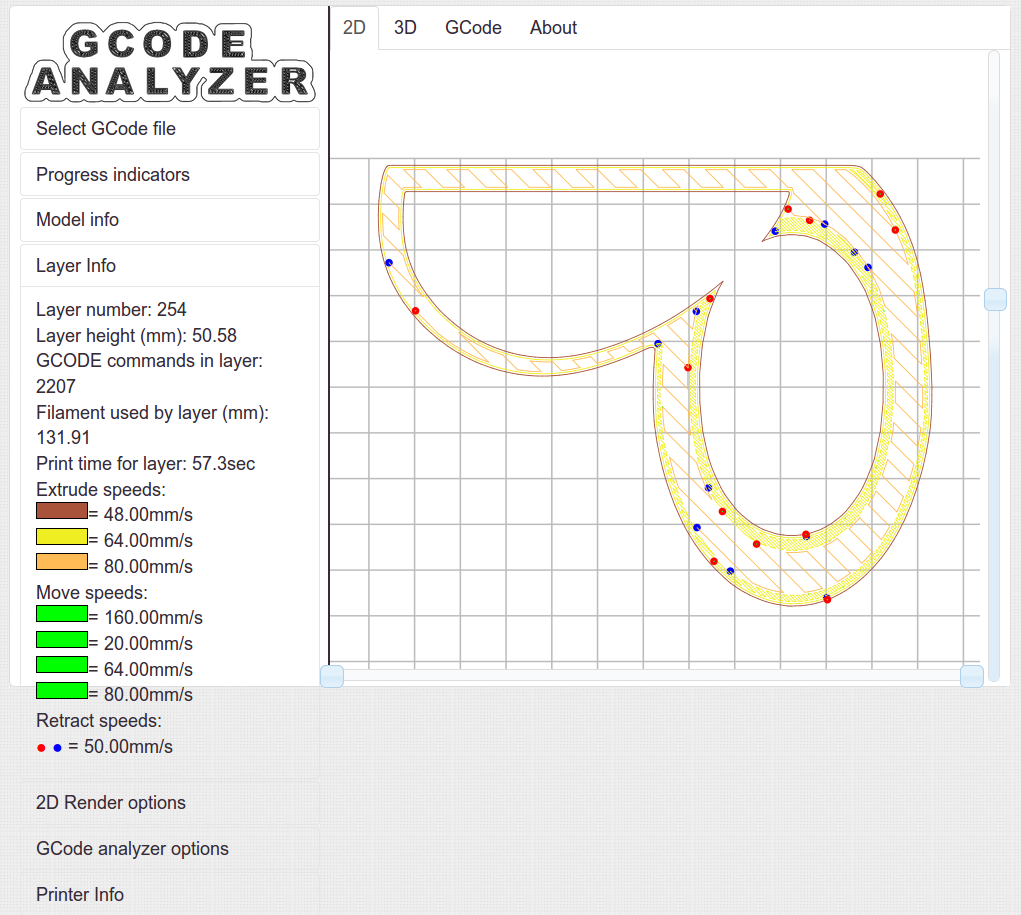1021x915 pixels.
Task: Click the GCODE ANALYZER logo
Action: [x=169, y=63]
